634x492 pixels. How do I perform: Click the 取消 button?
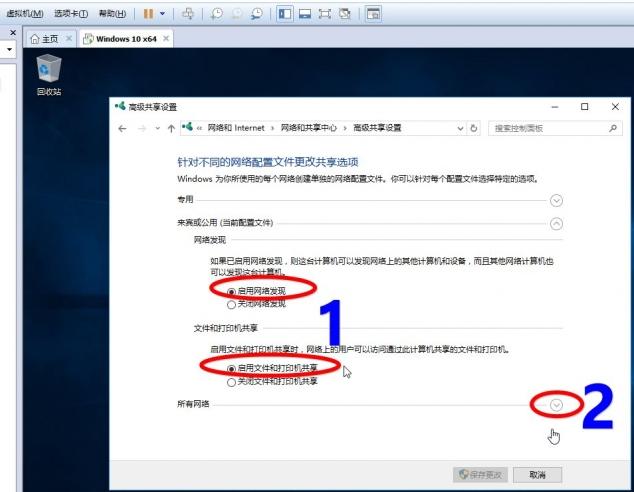(x=537, y=475)
